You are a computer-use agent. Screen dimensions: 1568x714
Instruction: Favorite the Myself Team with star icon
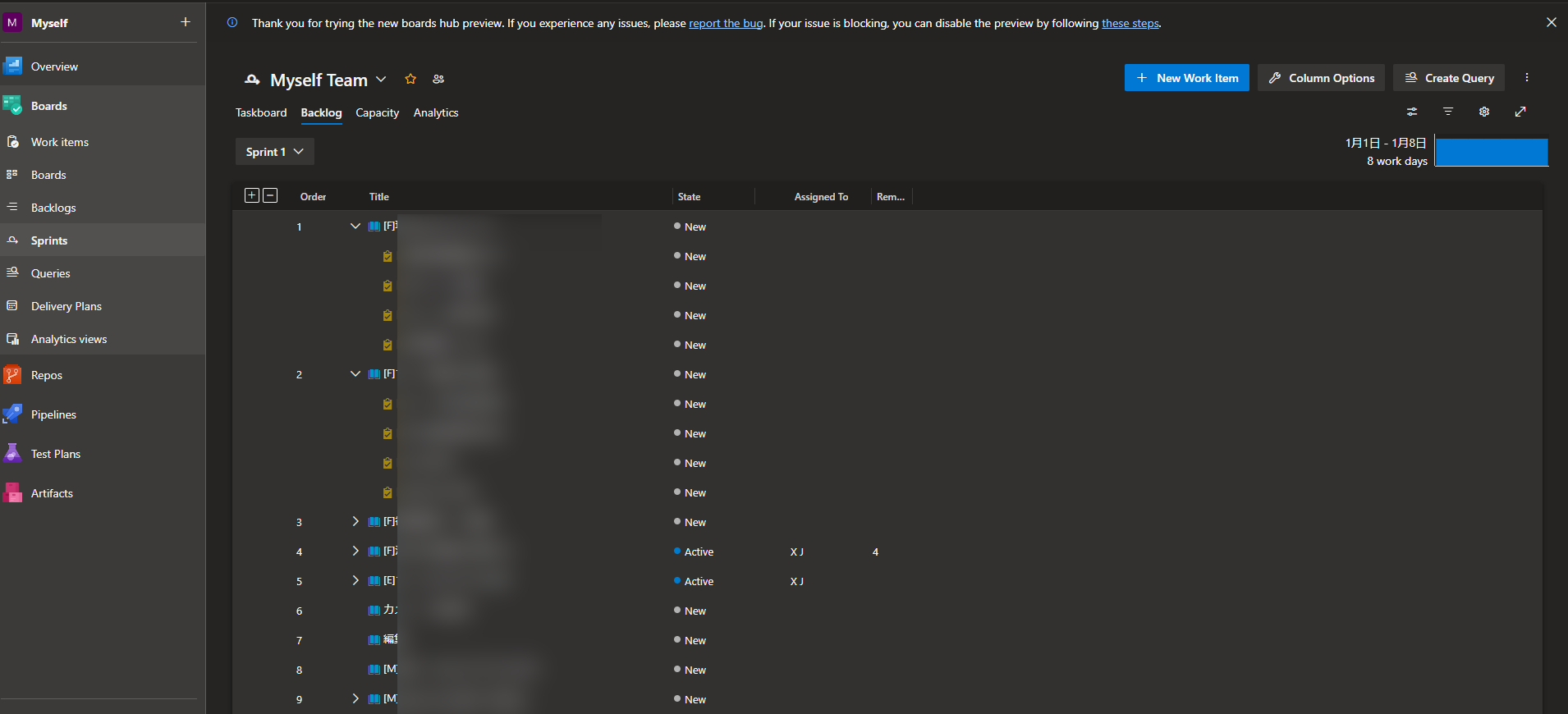(410, 79)
